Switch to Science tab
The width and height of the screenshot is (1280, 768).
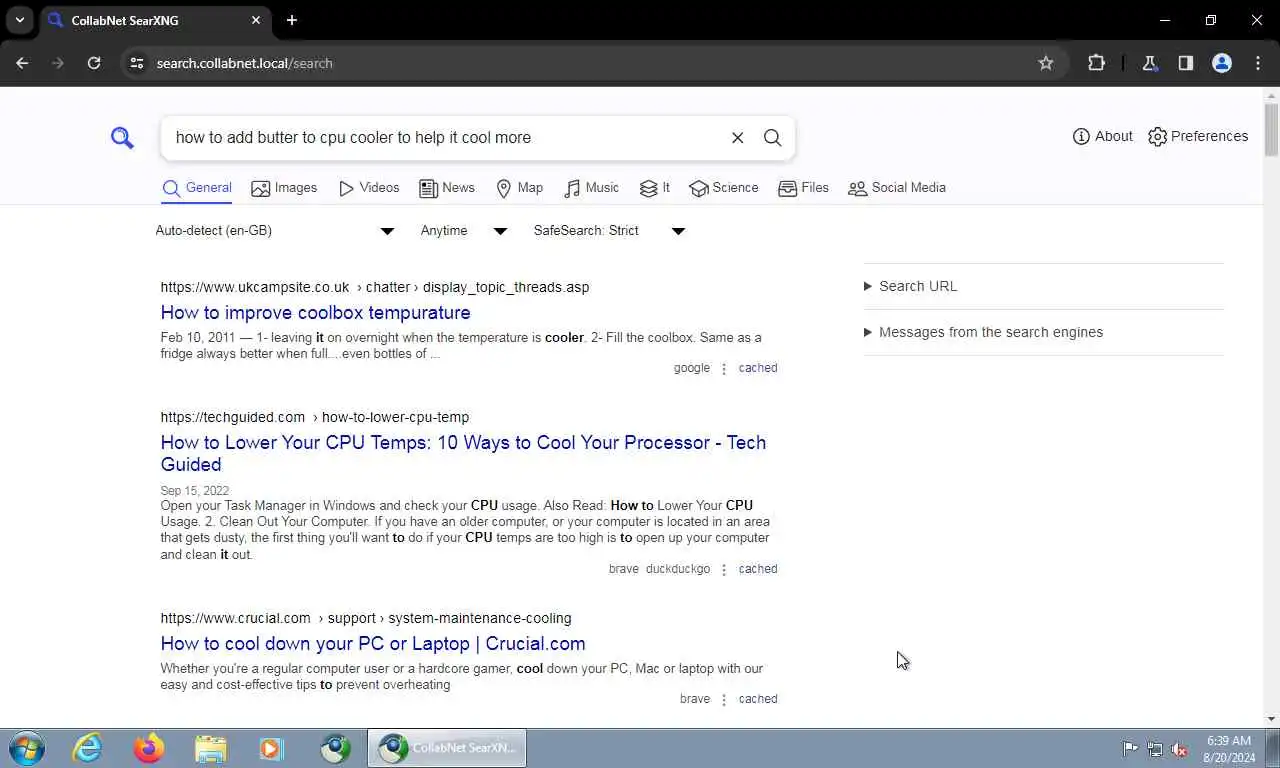[x=724, y=188]
